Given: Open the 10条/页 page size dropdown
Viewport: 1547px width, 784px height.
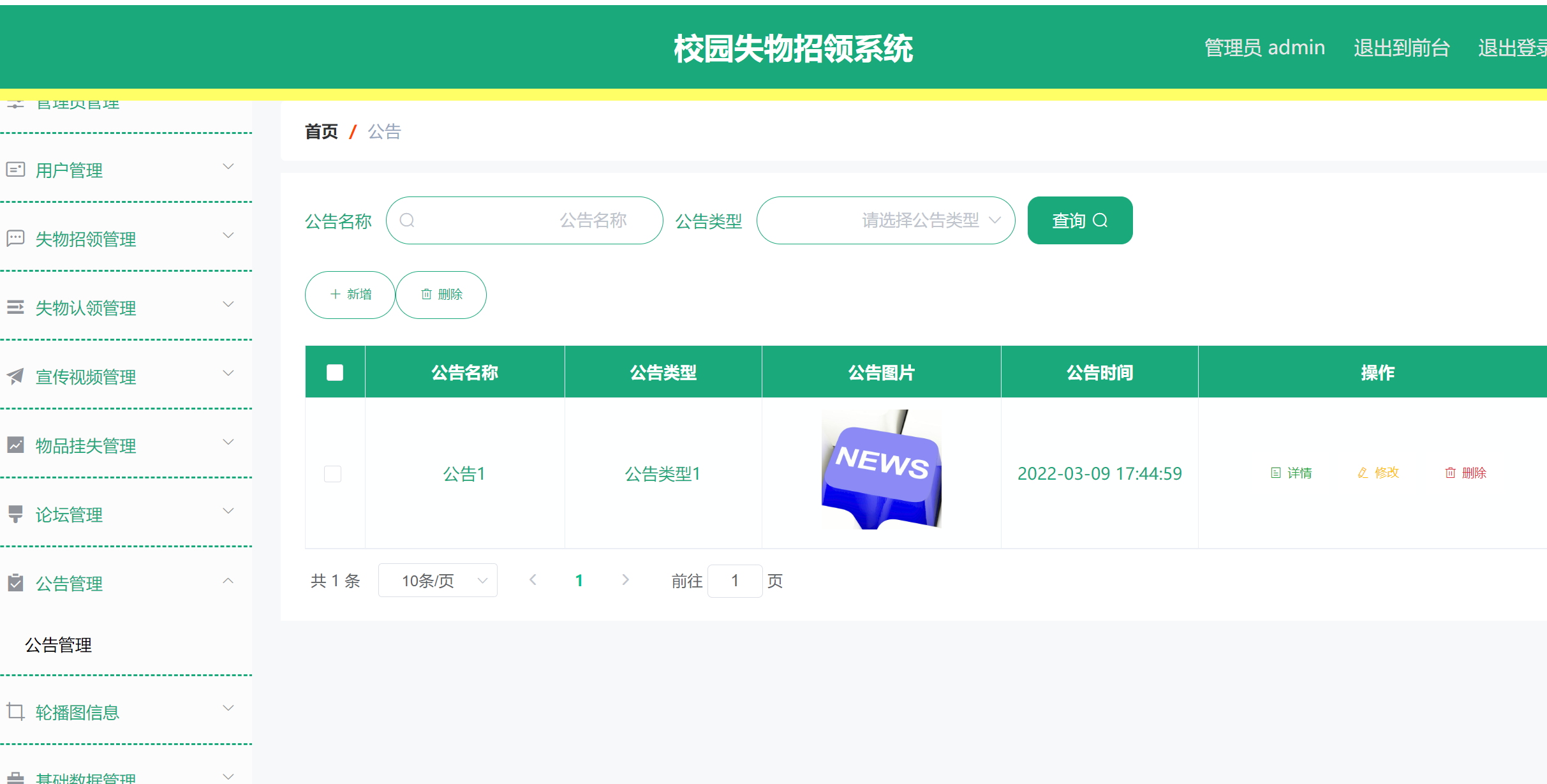Looking at the screenshot, I should 438,580.
